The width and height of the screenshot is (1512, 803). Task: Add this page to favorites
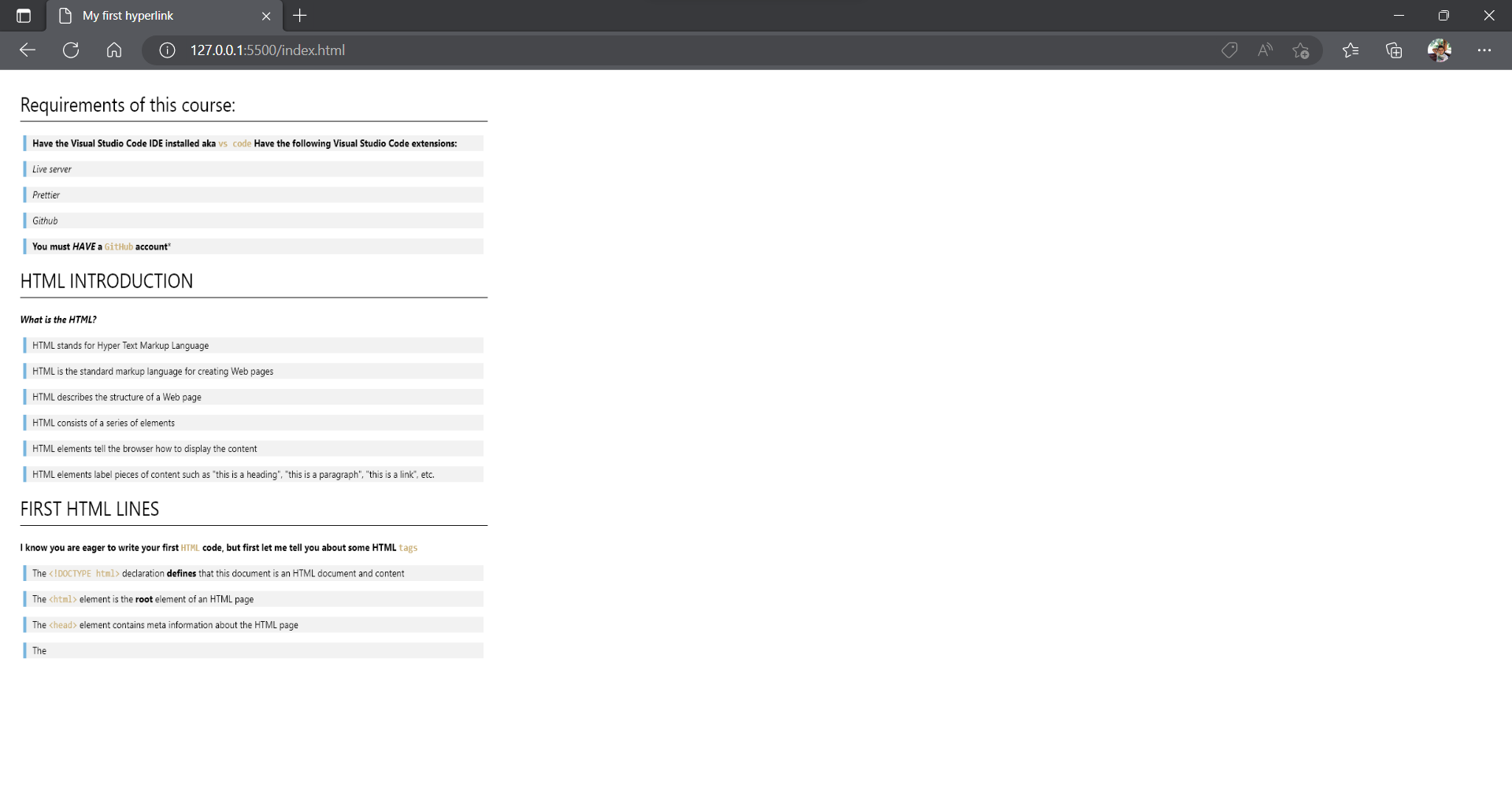click(x=1300, y=50)
